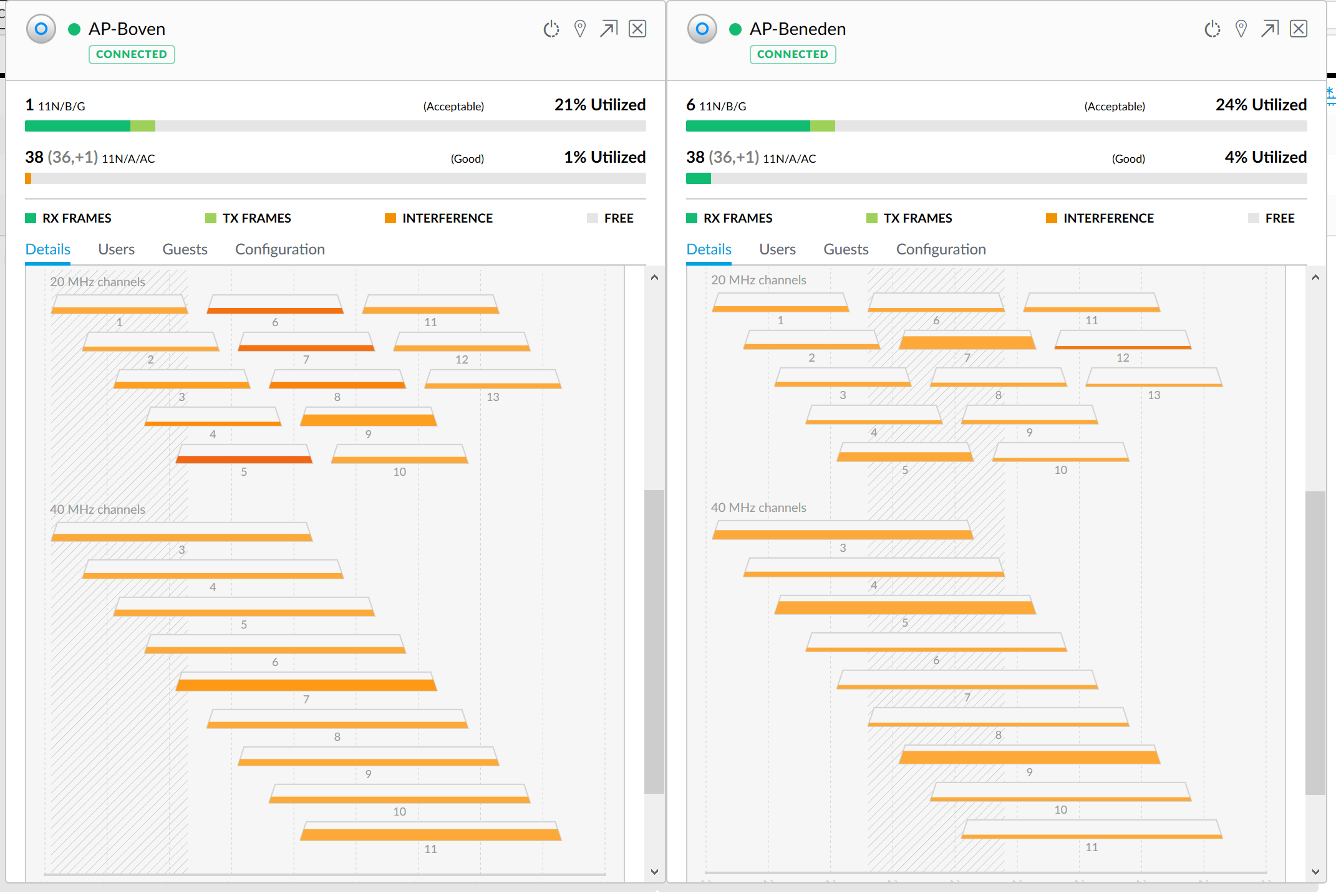Click the AP-Beneden device round icon
The height and width of the screenshot is (896, 1336).
coord(702,29)
